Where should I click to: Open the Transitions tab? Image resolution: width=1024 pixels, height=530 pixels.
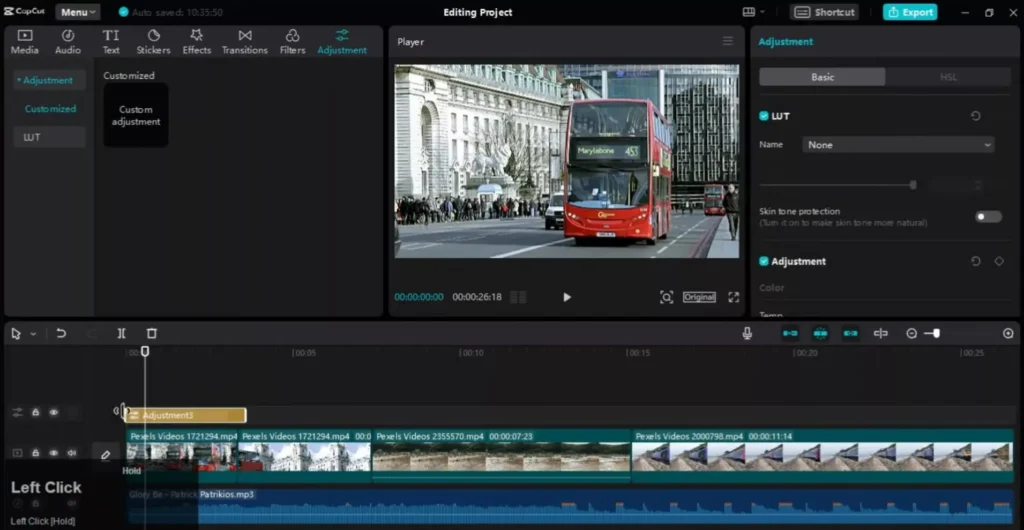(245, 42)
